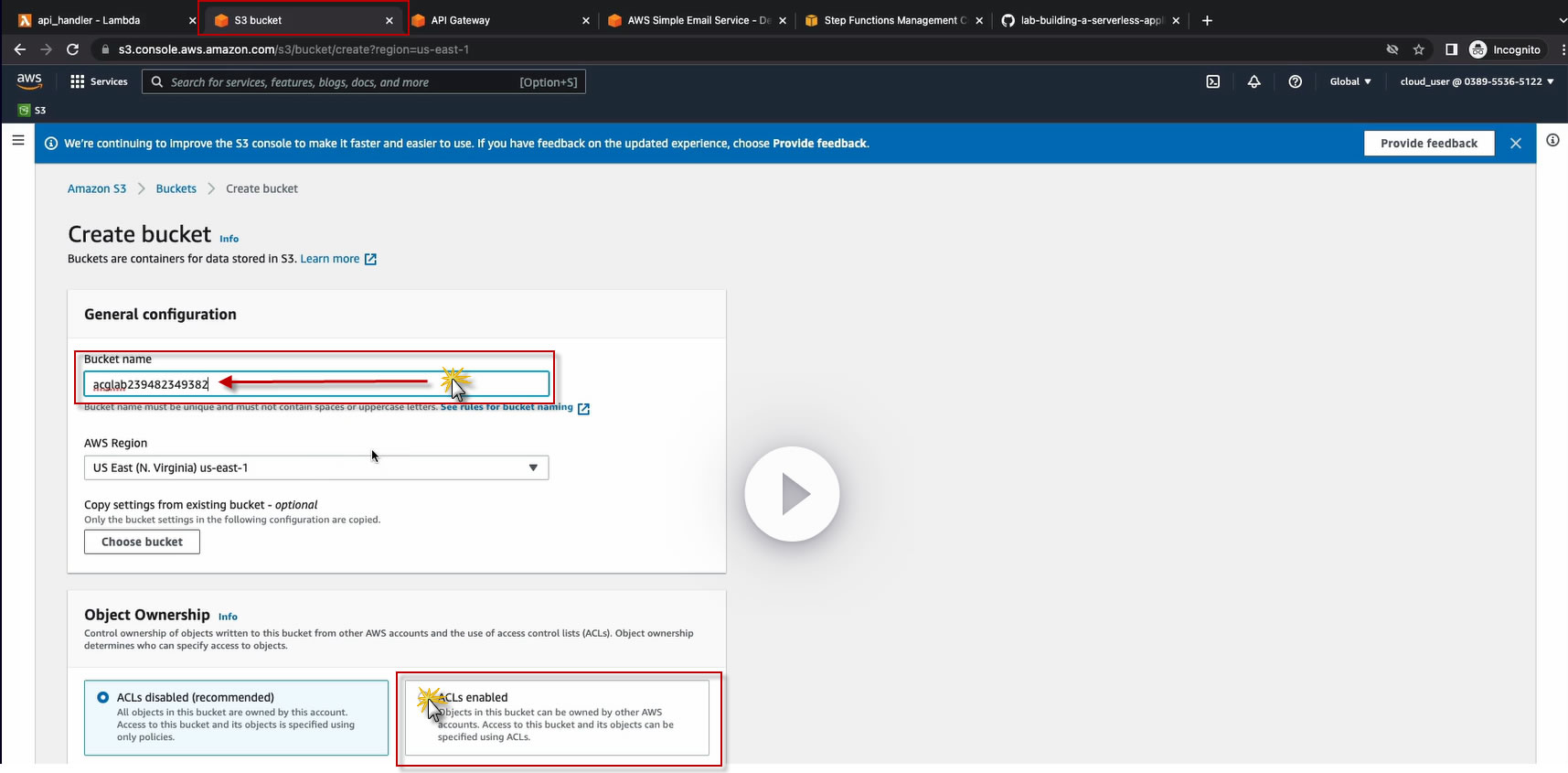This screenshot has width=1568, height=773.
Task: Play the video with the center play button
Action: 792,494
